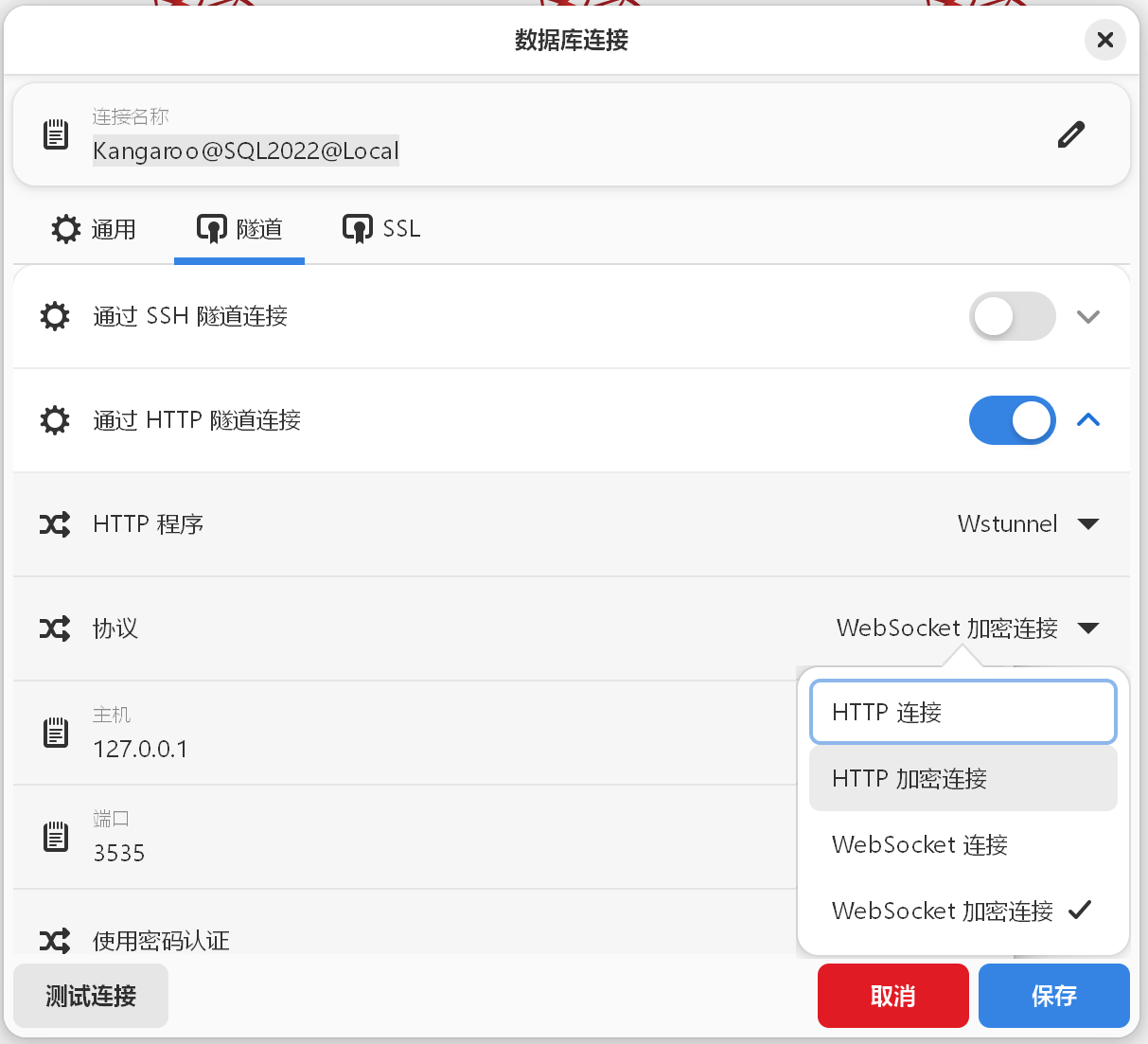This screenshot has height=1044, width=1148.
Task: Disable the HTTP tunnel toggle
Action: pyautogui.click(x=1012, y=420)
